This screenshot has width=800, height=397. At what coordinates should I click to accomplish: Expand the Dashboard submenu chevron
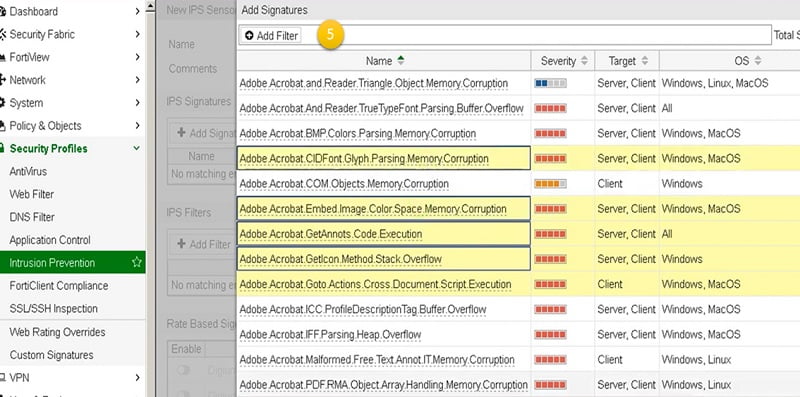click(137, 11)
